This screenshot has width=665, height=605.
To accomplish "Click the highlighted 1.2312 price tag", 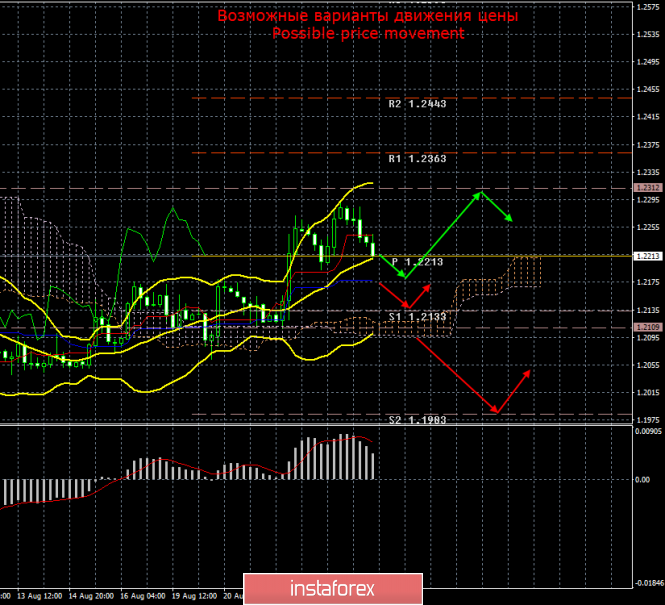I will (x=648, y=188).
